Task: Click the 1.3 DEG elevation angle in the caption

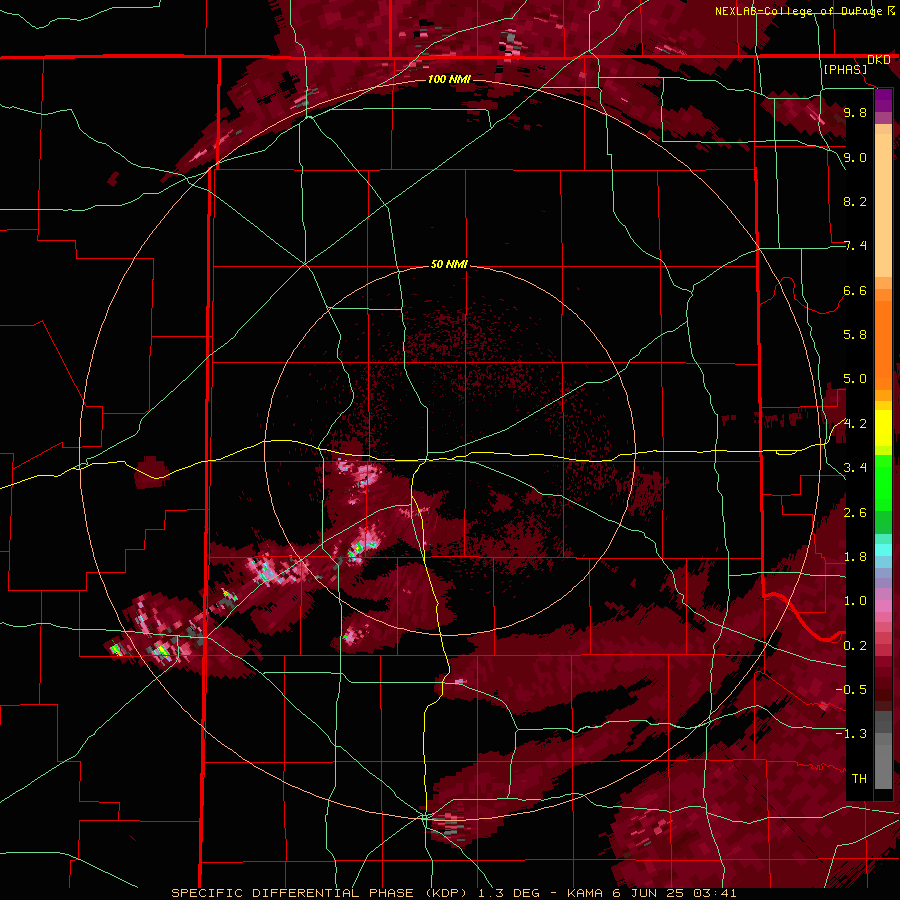Action: click(511, 893)
